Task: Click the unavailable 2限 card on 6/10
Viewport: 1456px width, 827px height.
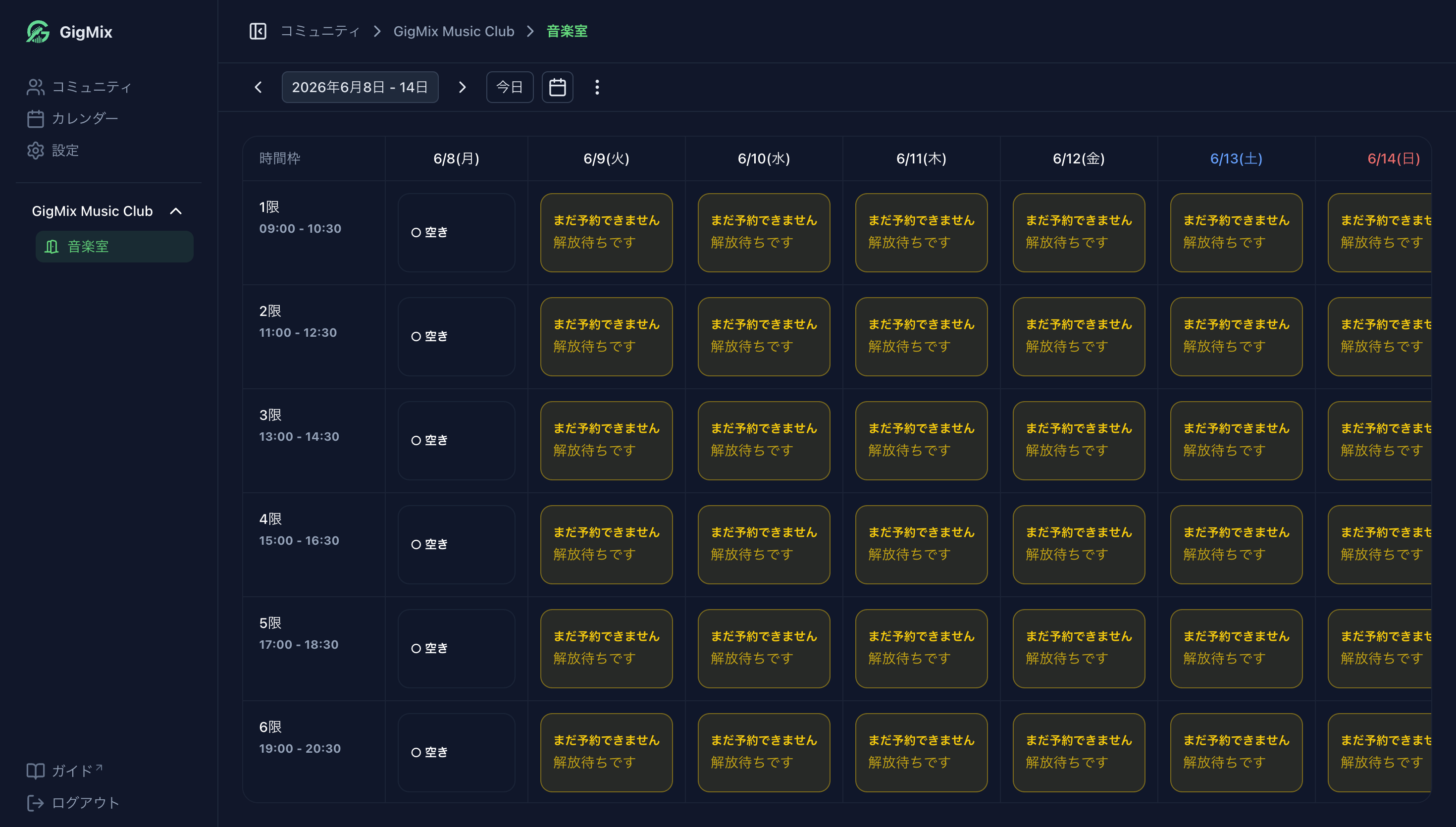Action: 764,337
